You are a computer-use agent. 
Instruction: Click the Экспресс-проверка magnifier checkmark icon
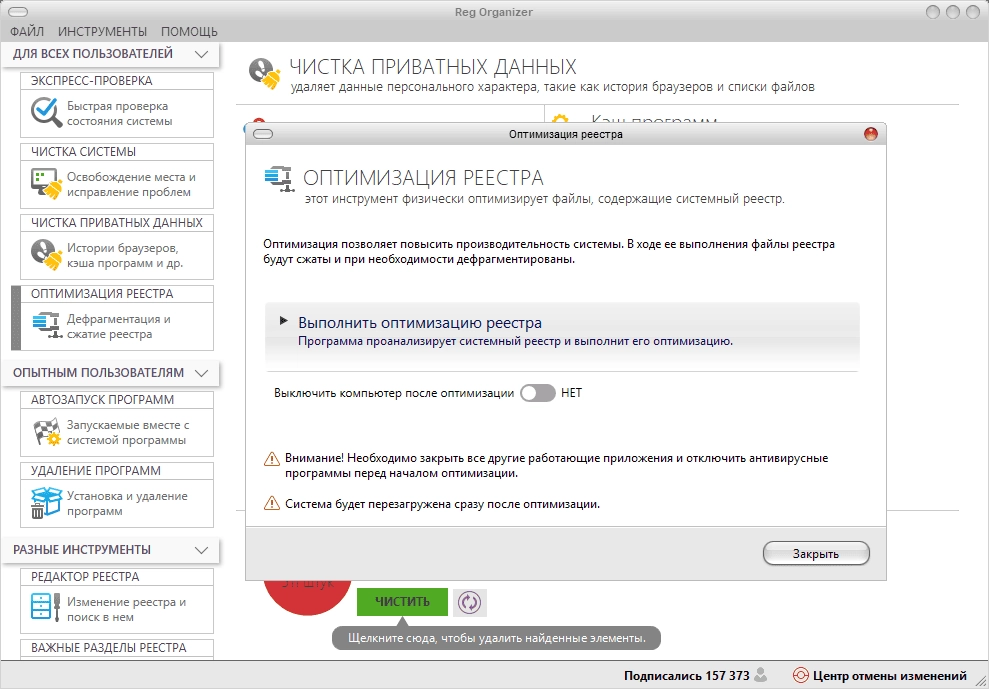click(46, 113)
